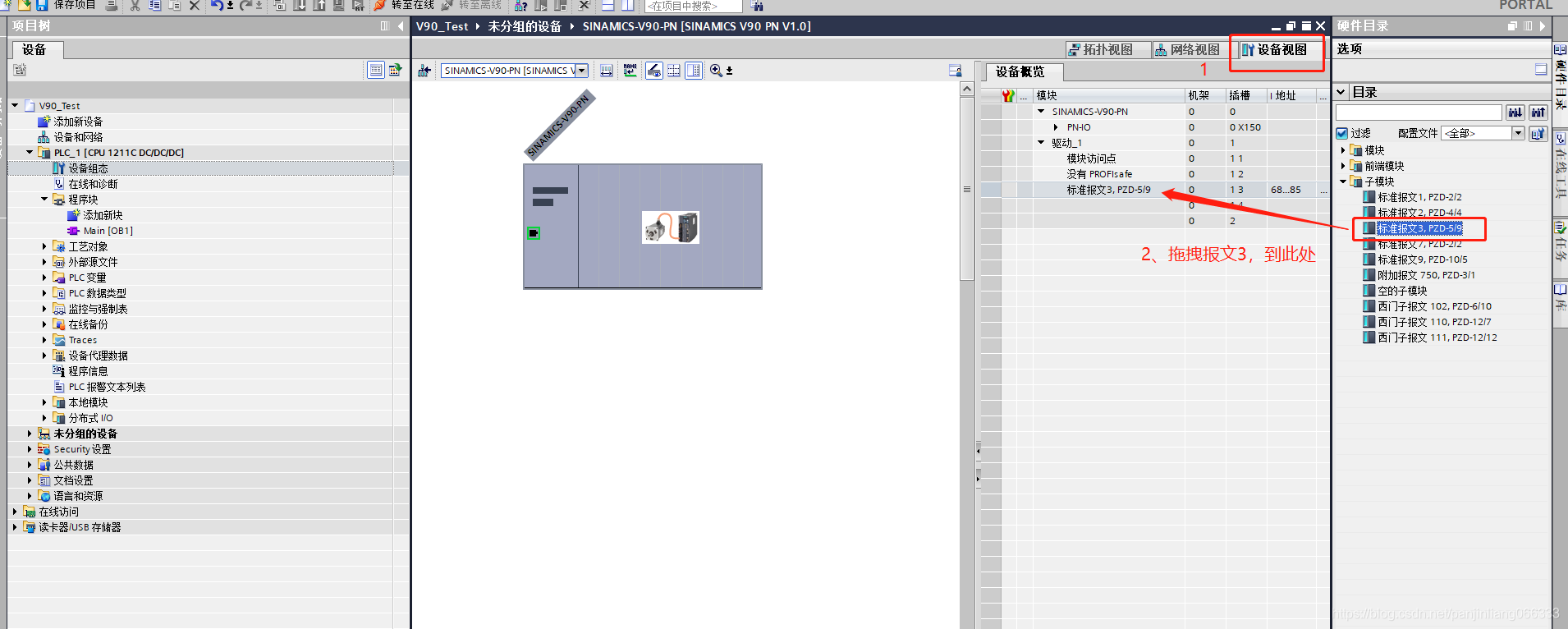Select 设备组态 under PLC_1
Image resolution: width=1568 pixels, height=629 pixels.
pos(88,168)
